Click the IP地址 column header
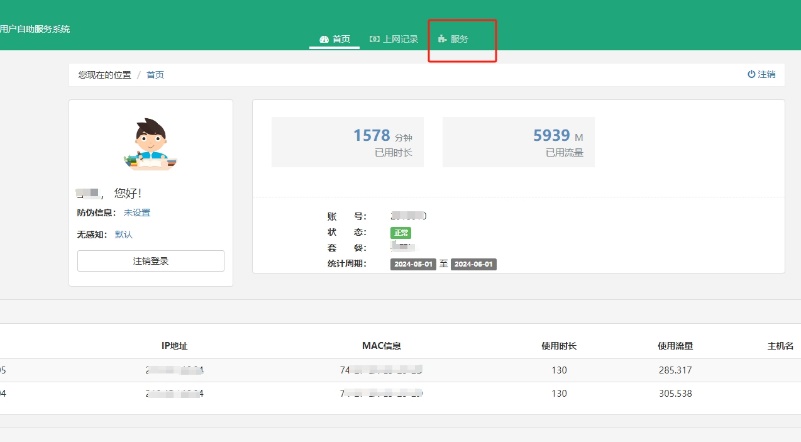801x442 pixels. [x=174, y=346]
